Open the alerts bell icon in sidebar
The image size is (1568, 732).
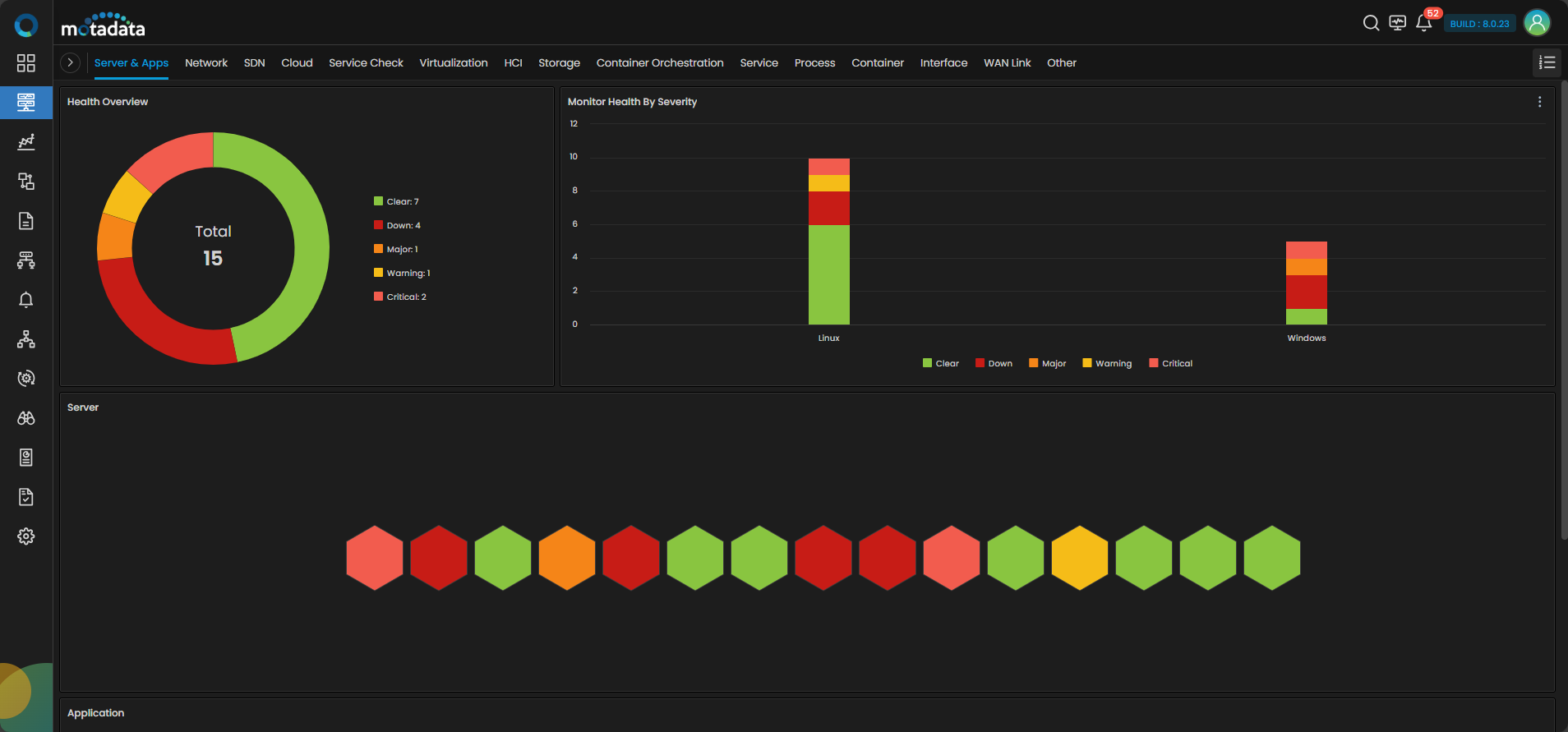[x=26, y=300]
